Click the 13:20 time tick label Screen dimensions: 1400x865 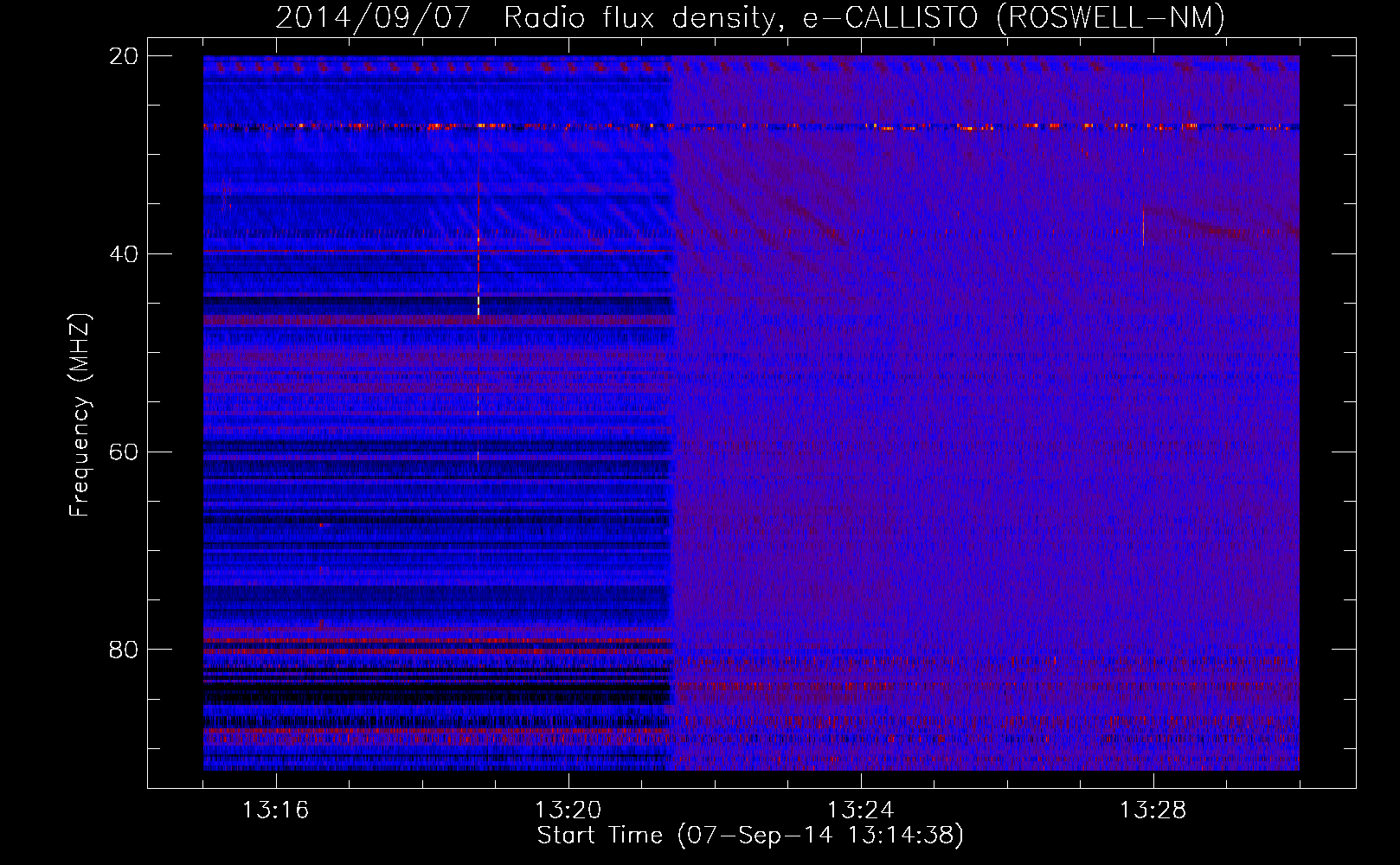tap(568, 810)
